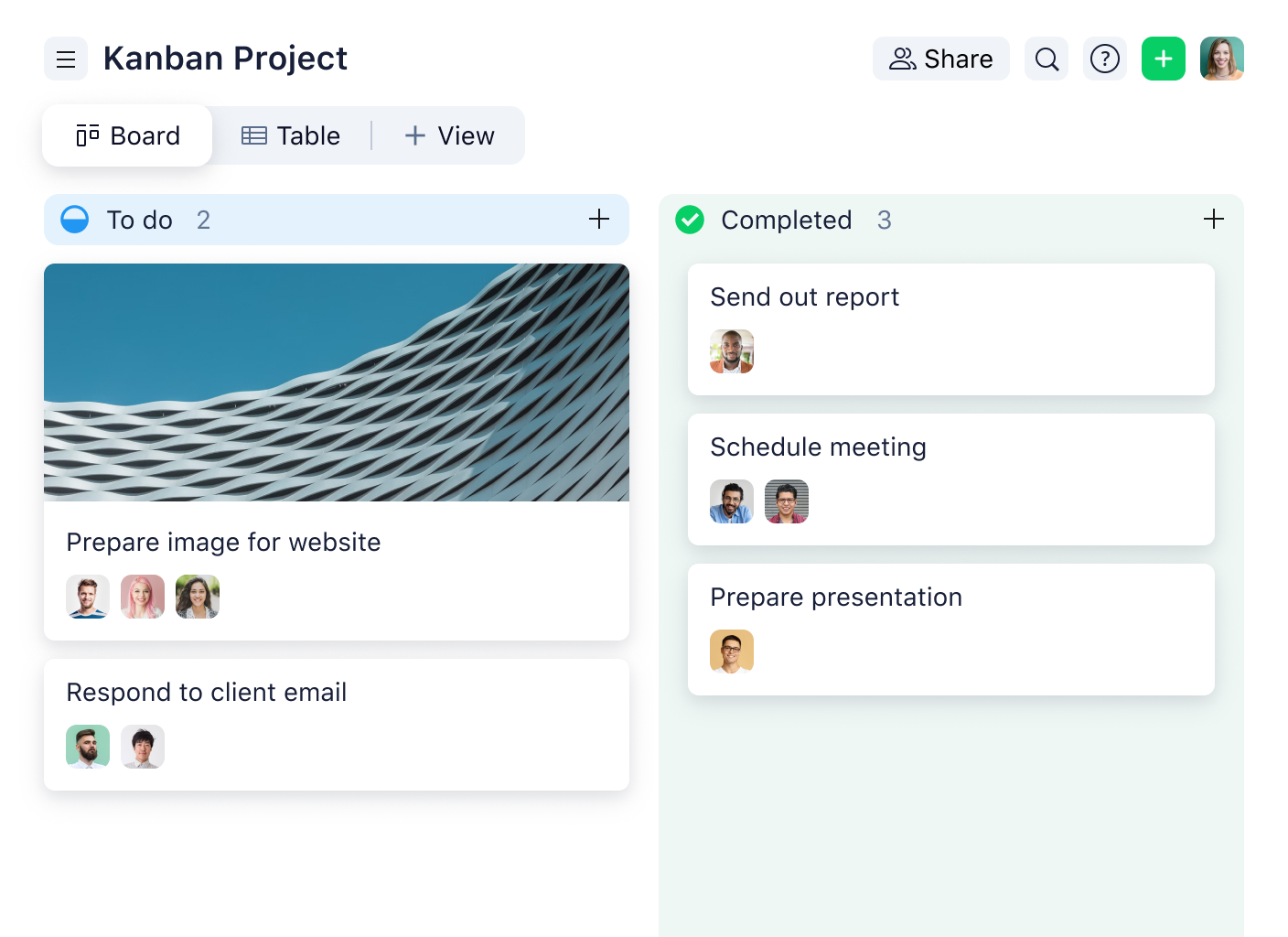
Task: Click the Share button
Action: point(940,59)
